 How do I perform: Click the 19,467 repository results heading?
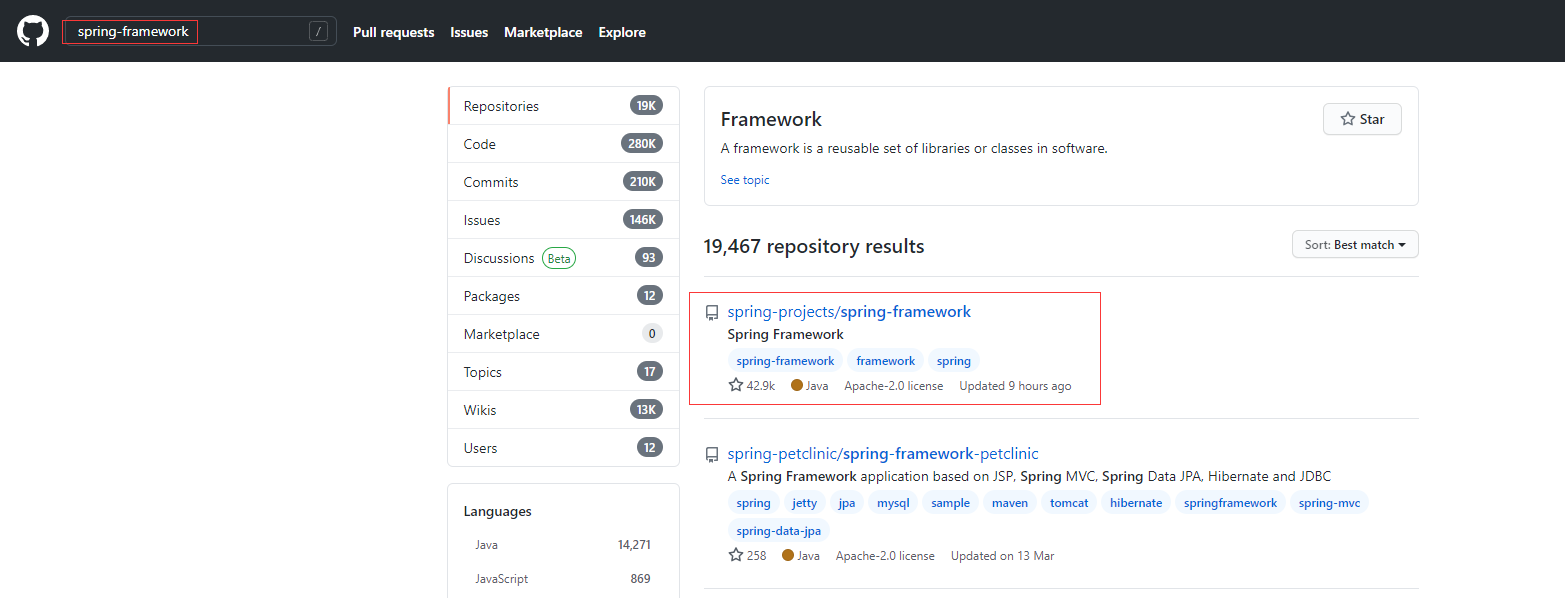[x=814, y=246]
